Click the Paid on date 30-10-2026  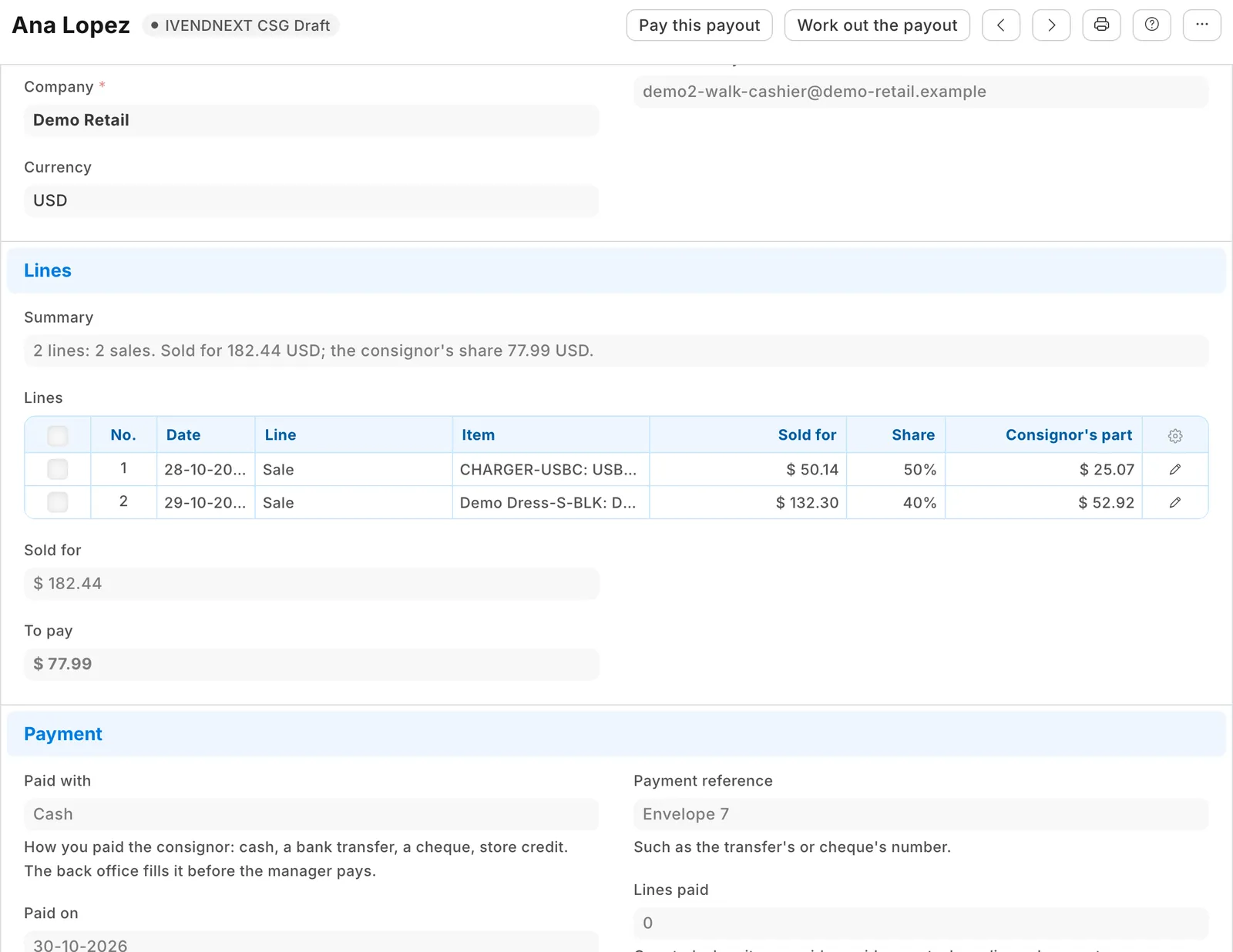[311, 942]
